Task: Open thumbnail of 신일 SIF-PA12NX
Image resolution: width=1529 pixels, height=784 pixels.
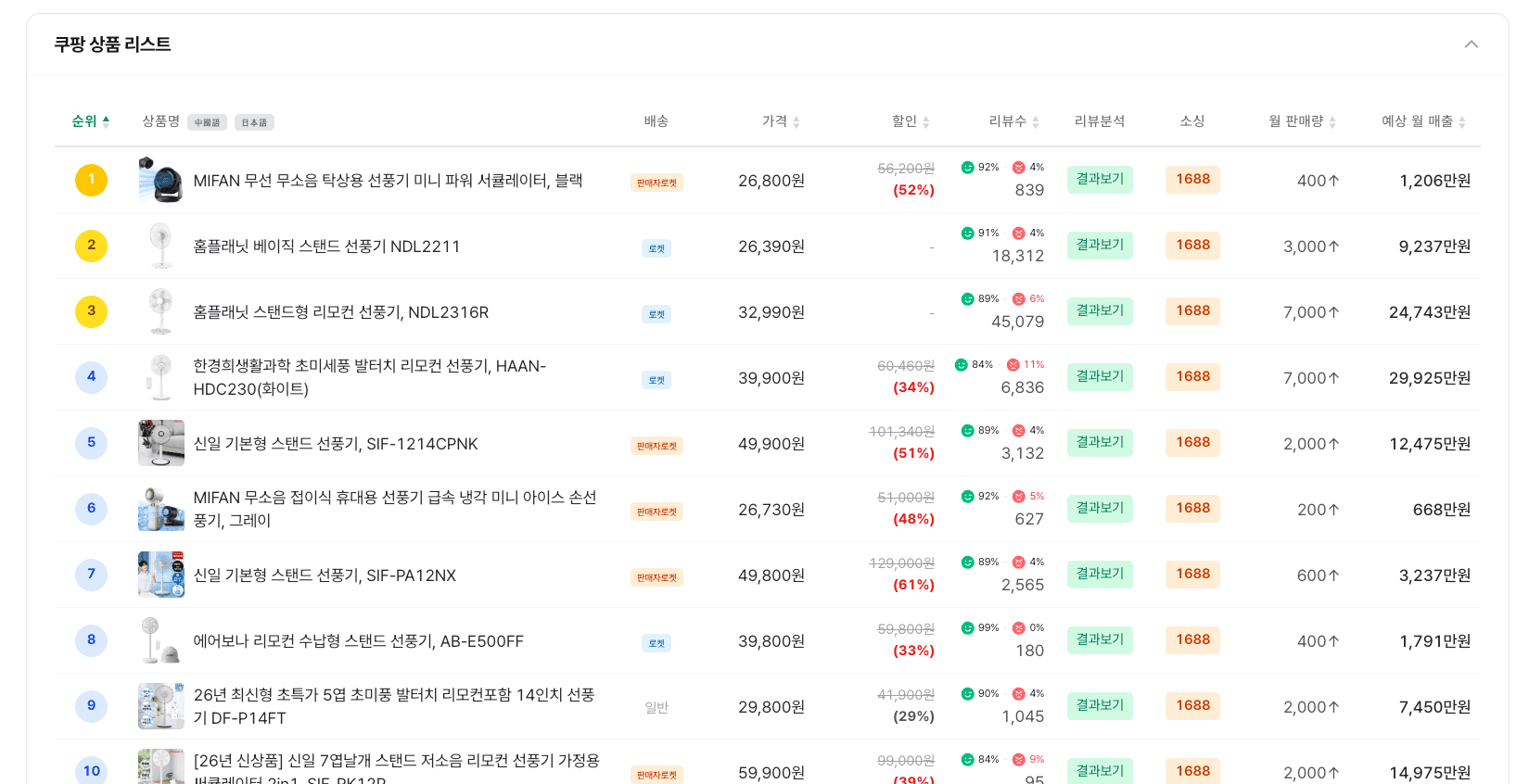Action: [161, 575]
